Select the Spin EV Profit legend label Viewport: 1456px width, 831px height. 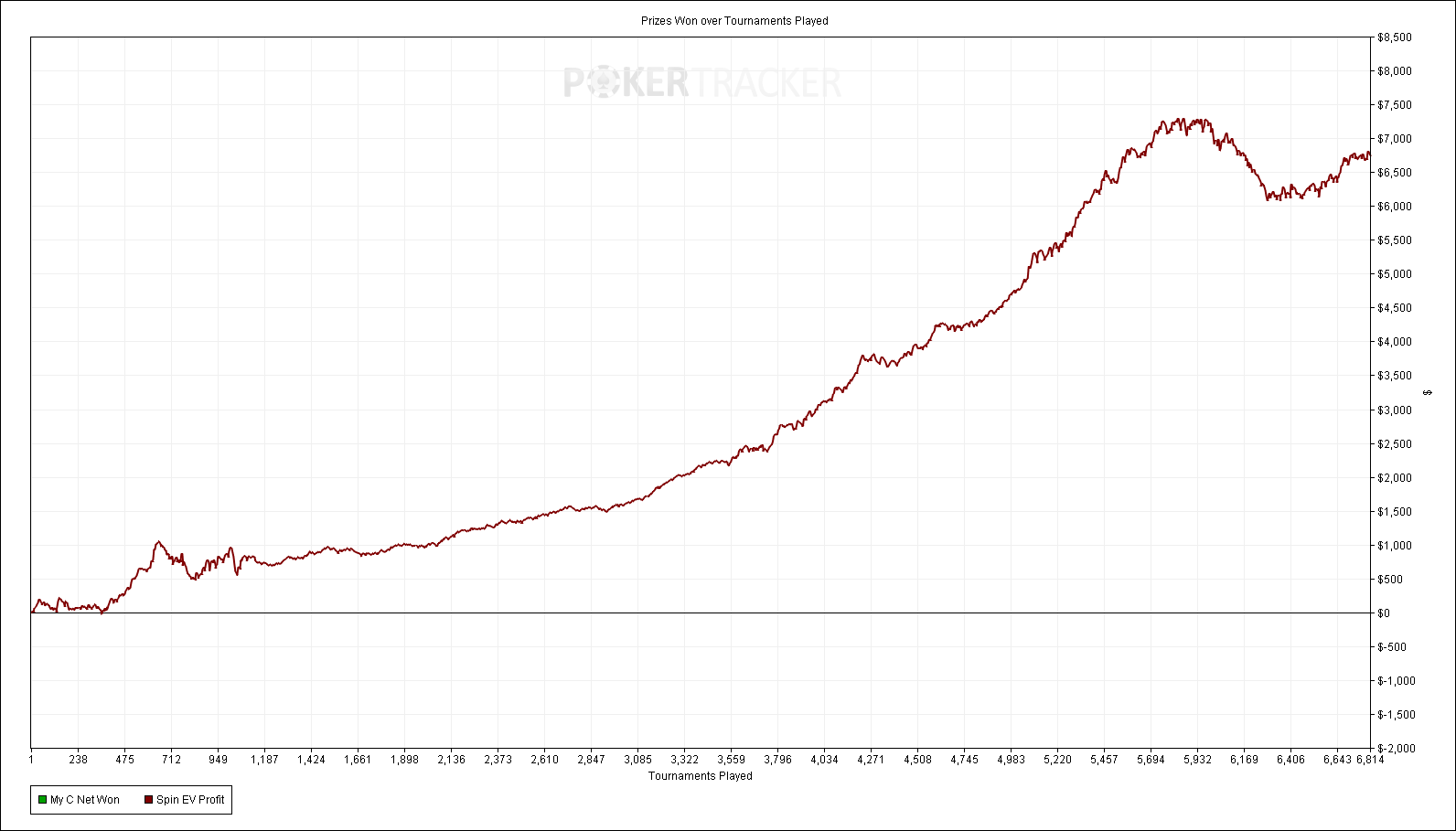coord(190,800)
